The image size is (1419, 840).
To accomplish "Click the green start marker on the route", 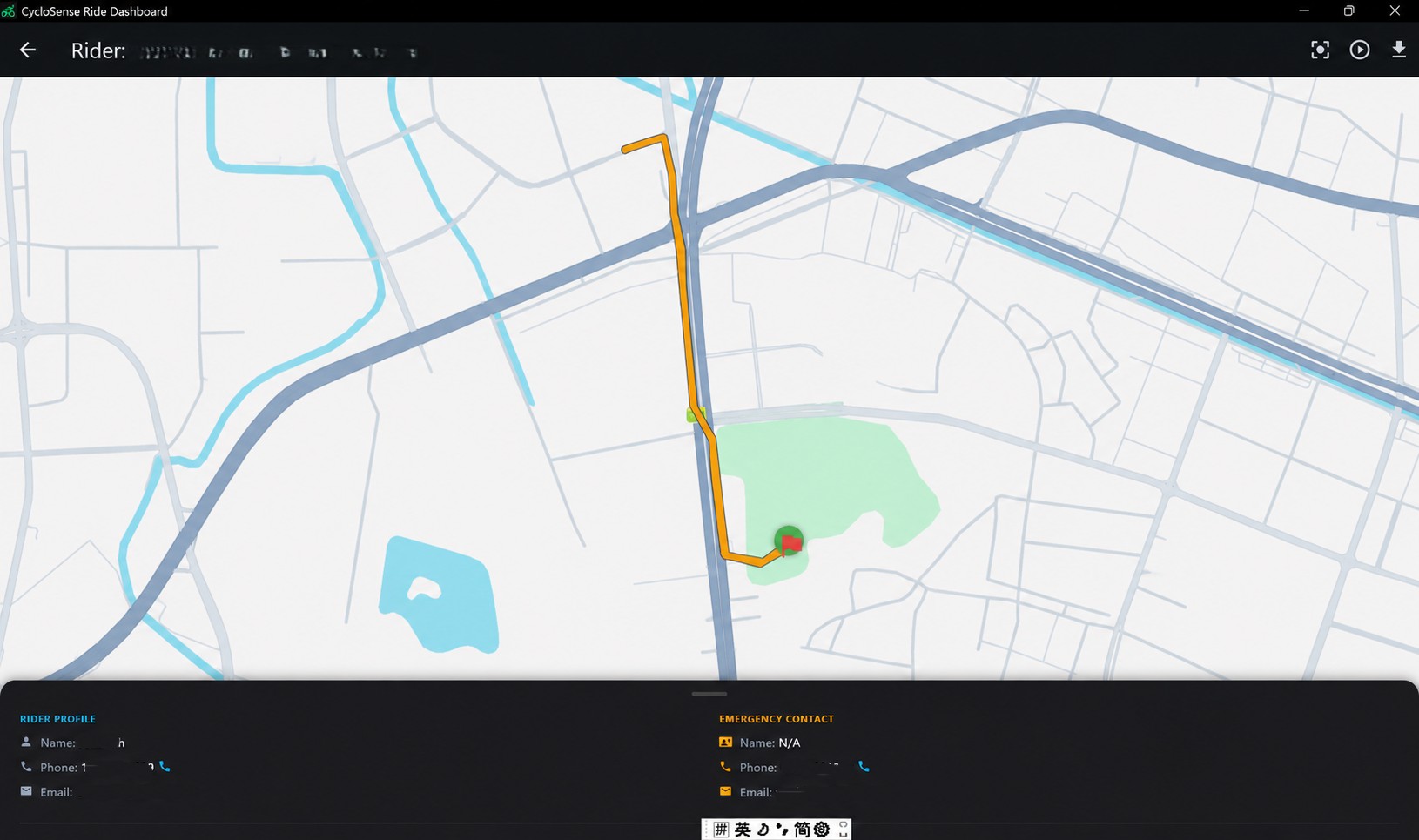I will (x=695, y=414).
